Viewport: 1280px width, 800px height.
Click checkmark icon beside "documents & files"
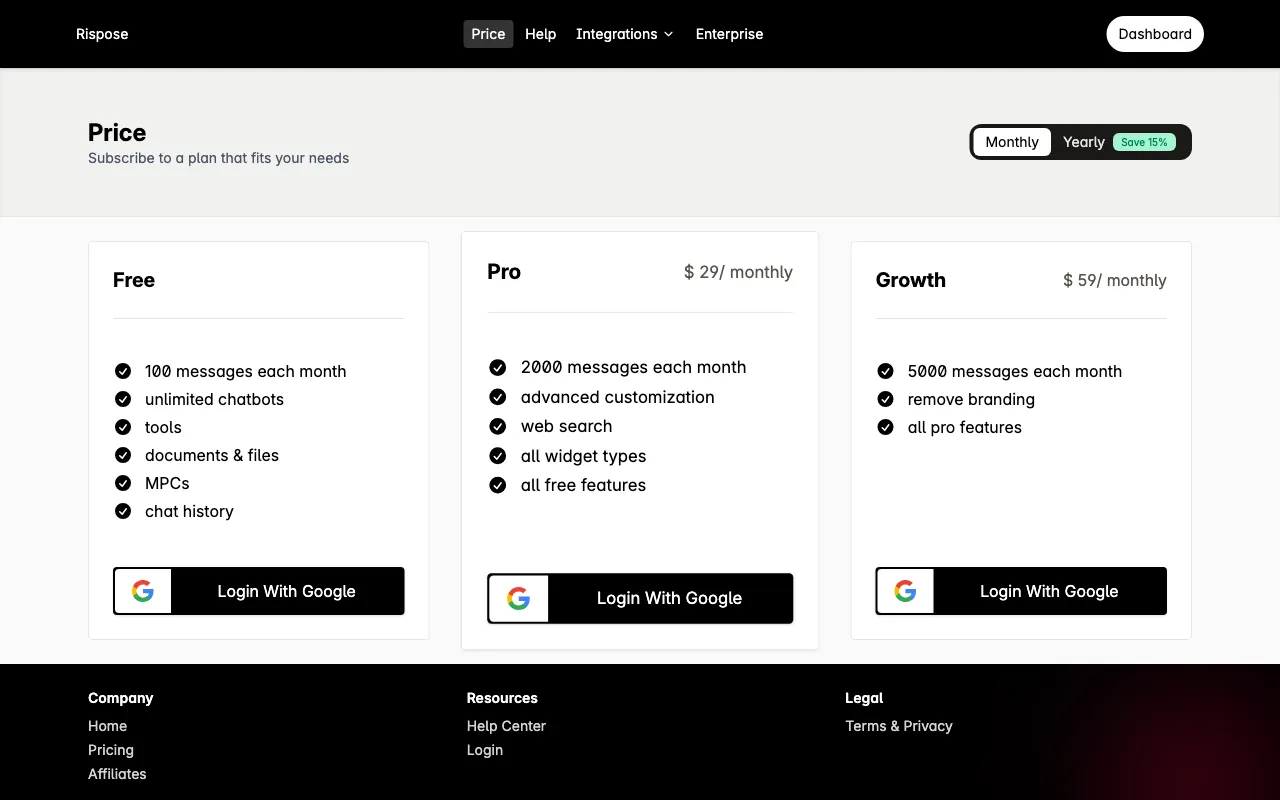coord(123,455)
